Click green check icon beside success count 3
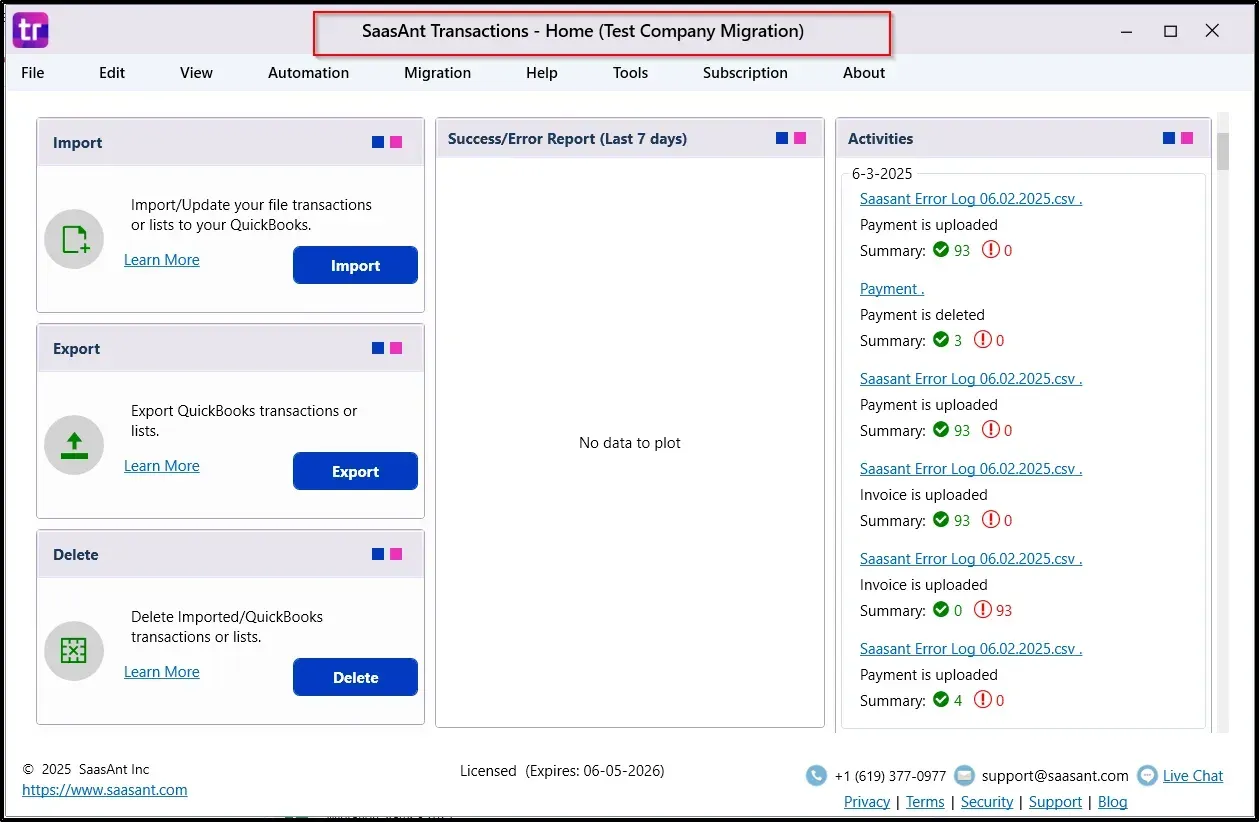1259x822 pixels. (x=941, y=340)
